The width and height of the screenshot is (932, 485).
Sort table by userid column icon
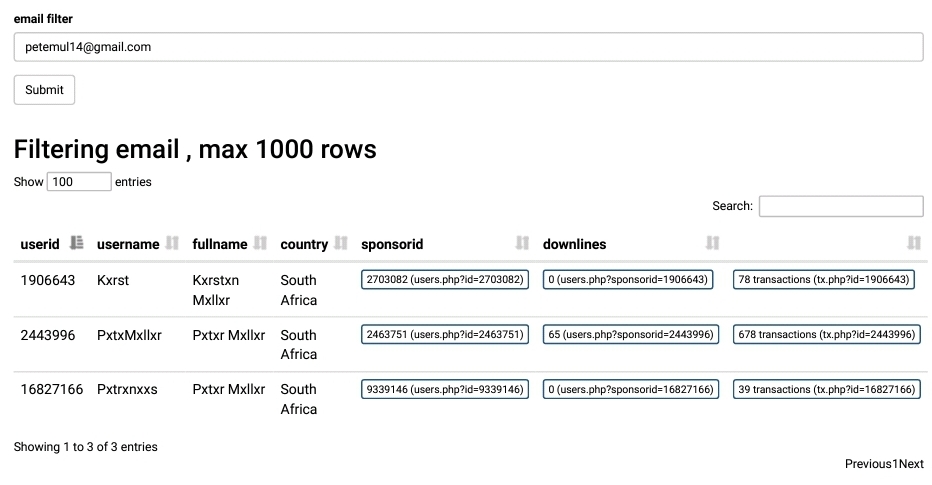[x=76, y=243]
